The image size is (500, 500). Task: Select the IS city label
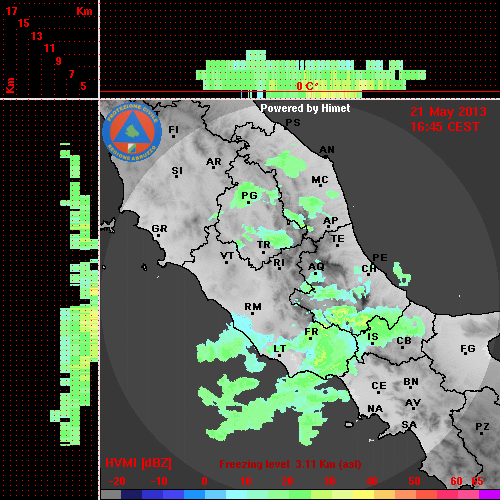[x=373, y=337]
